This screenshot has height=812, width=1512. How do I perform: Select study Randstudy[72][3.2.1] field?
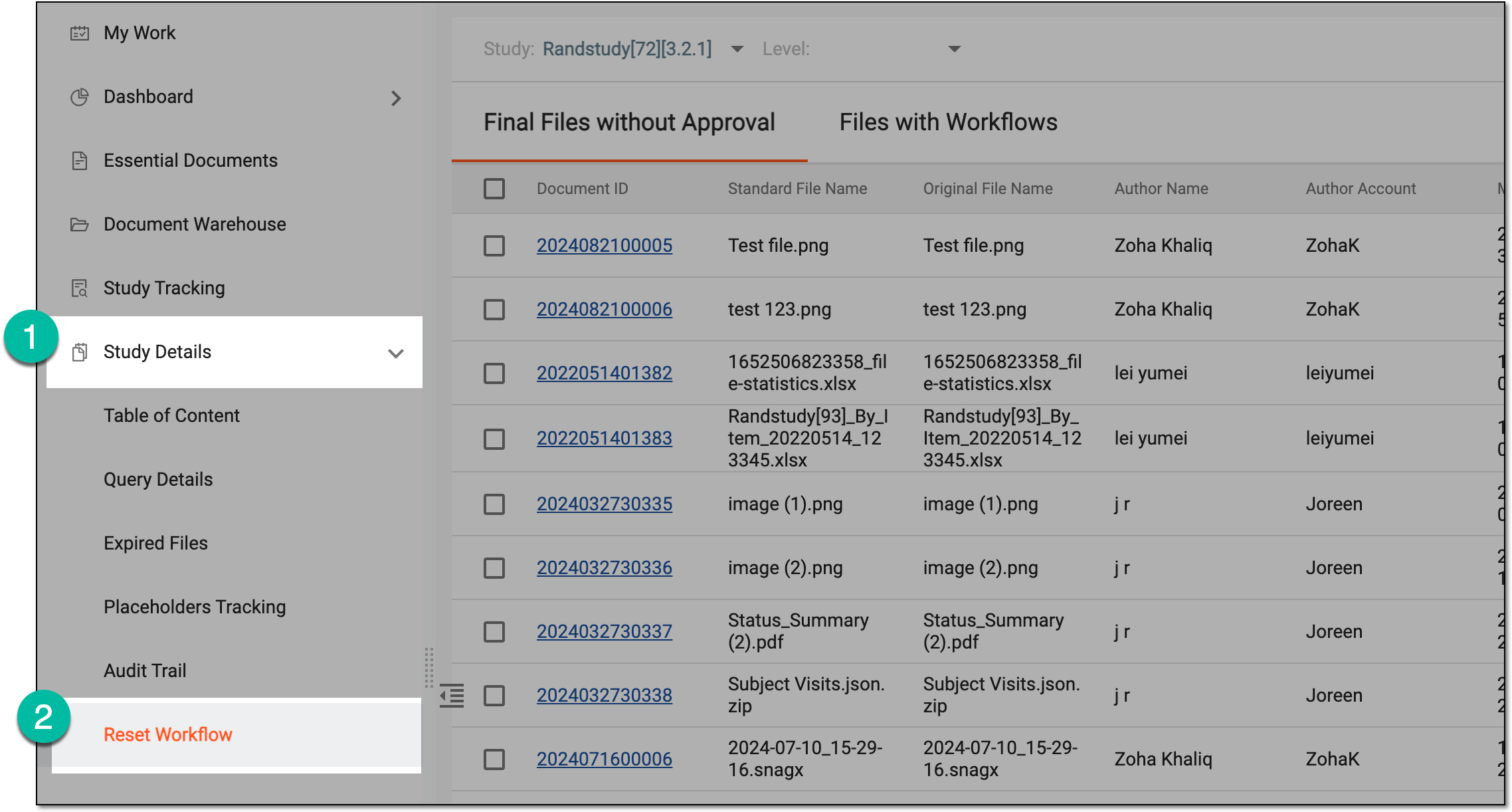(627, 49)
